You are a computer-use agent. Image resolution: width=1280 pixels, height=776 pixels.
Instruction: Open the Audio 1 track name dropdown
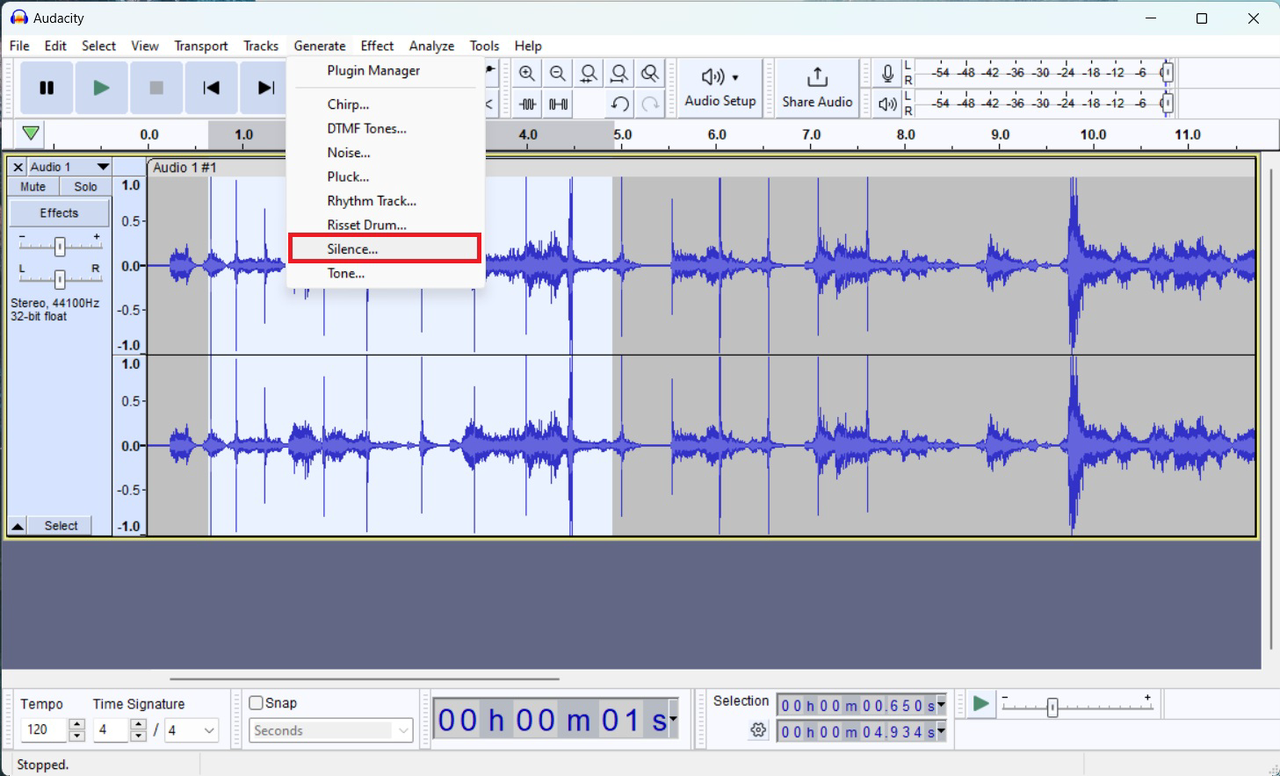click(103, 167)
